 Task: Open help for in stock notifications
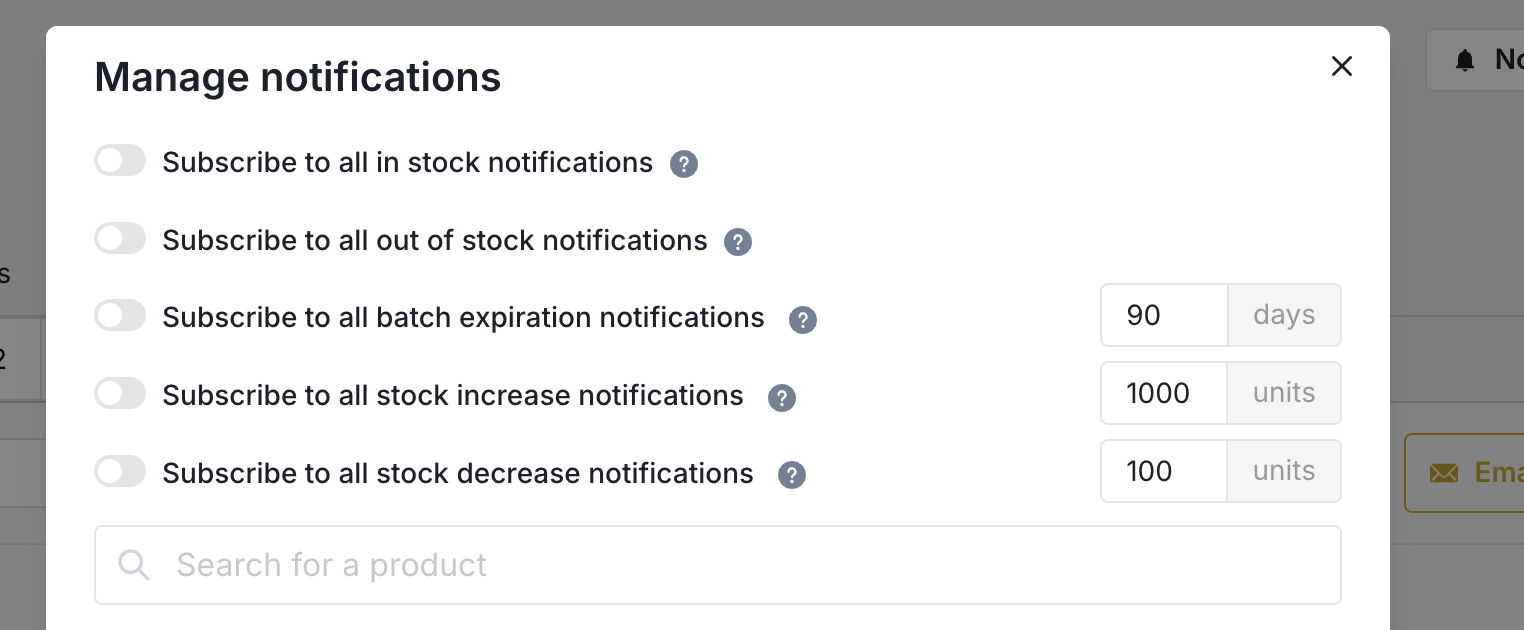coord(684,164)
